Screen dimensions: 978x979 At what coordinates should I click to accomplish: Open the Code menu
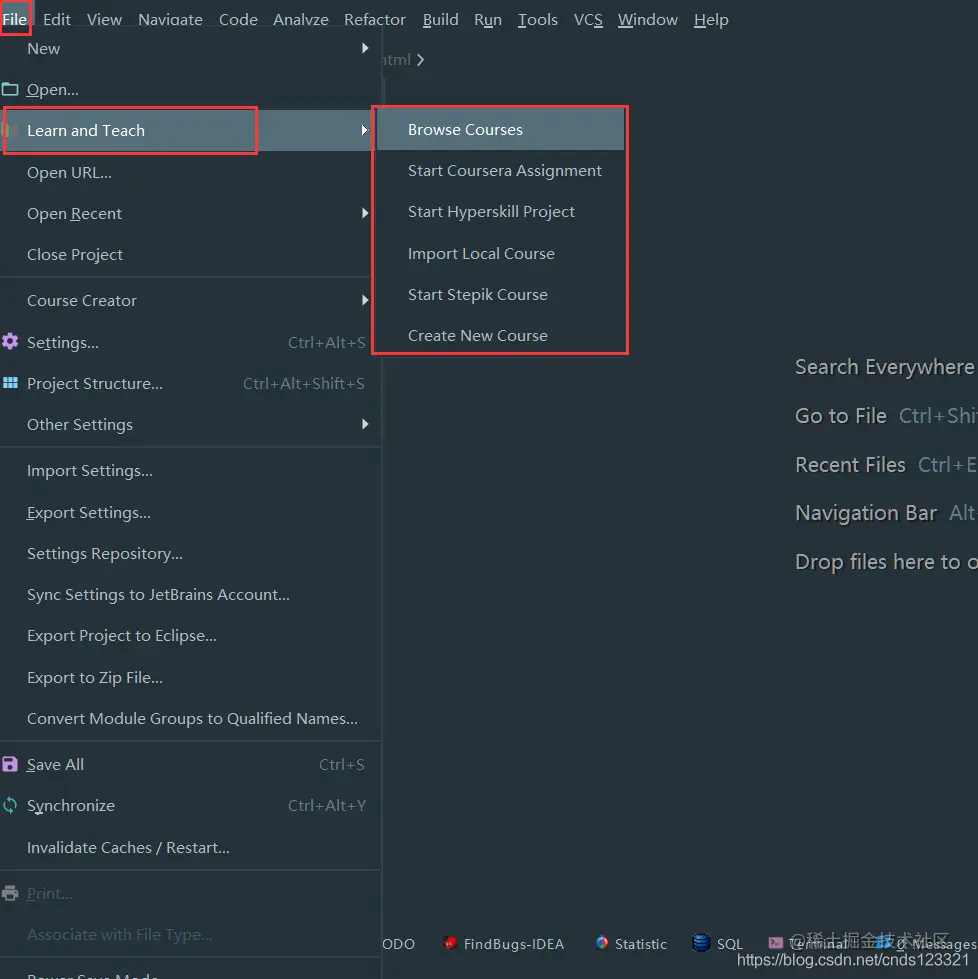click(238, 19)
